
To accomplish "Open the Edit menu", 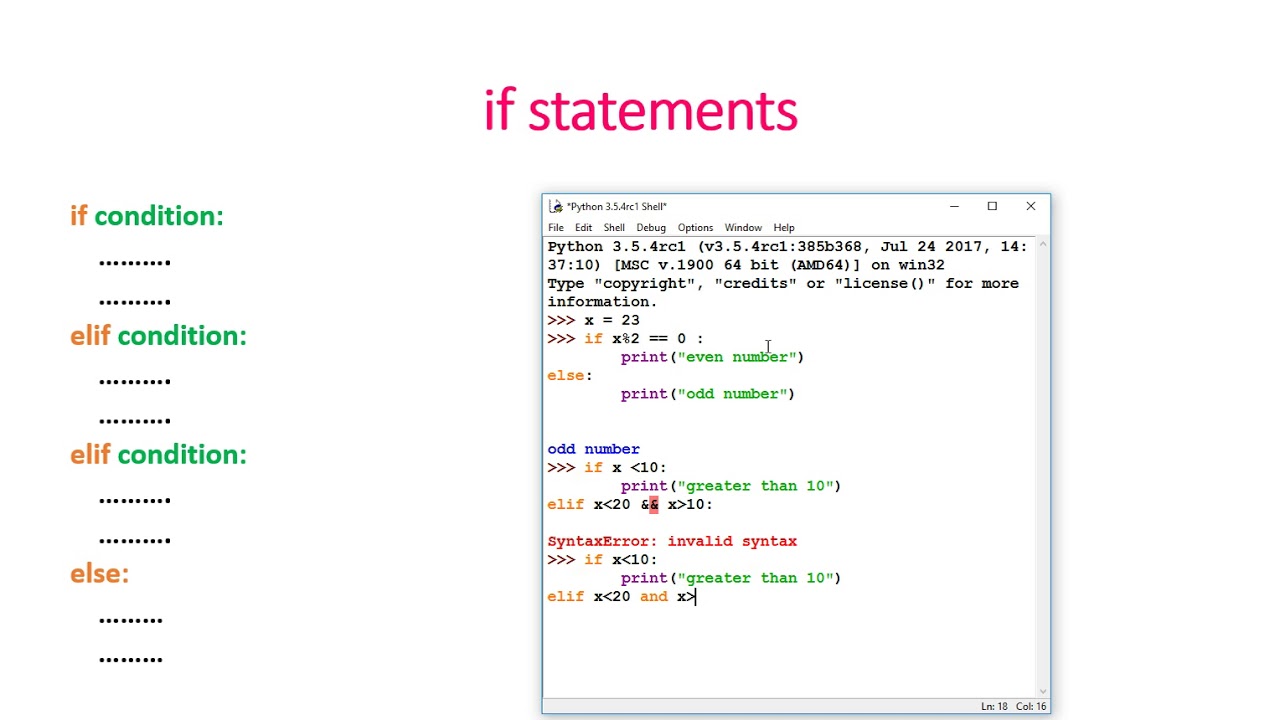I will pyautogui.click(x=583, y=228).
